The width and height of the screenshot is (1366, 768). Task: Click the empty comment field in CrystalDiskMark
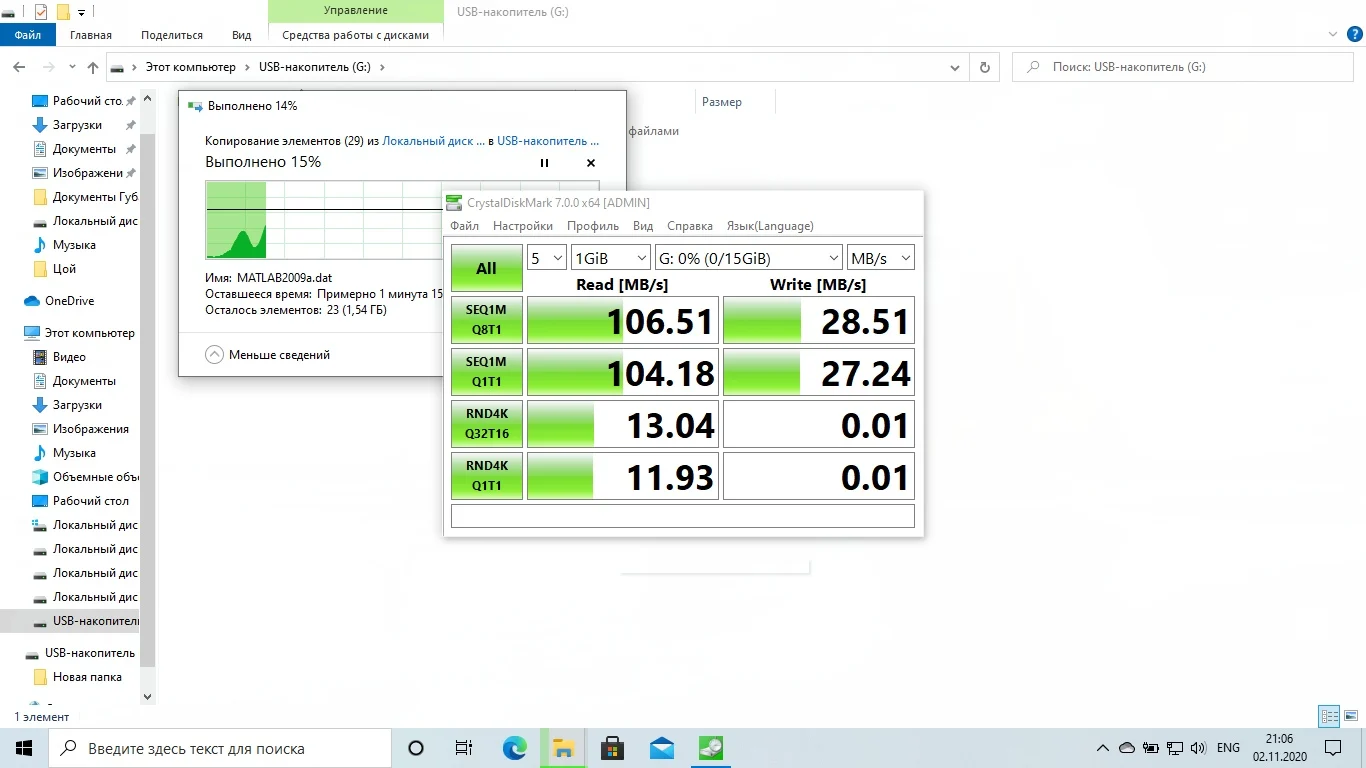[x=683, y=516]
